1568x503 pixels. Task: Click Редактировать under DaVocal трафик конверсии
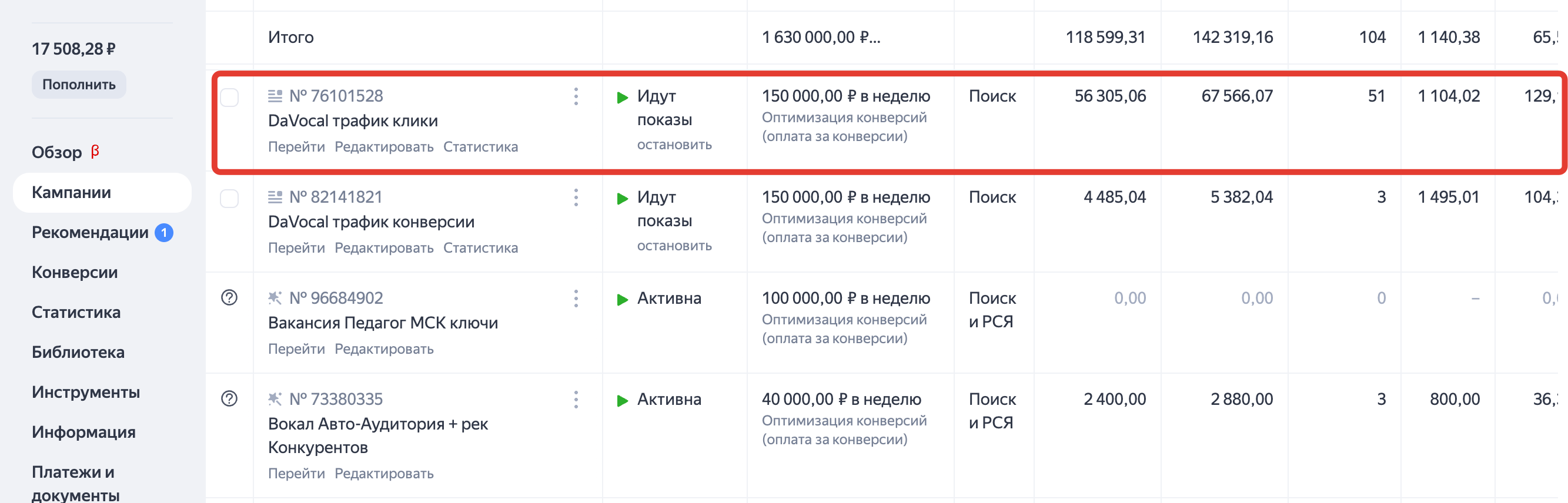[383, 248]
